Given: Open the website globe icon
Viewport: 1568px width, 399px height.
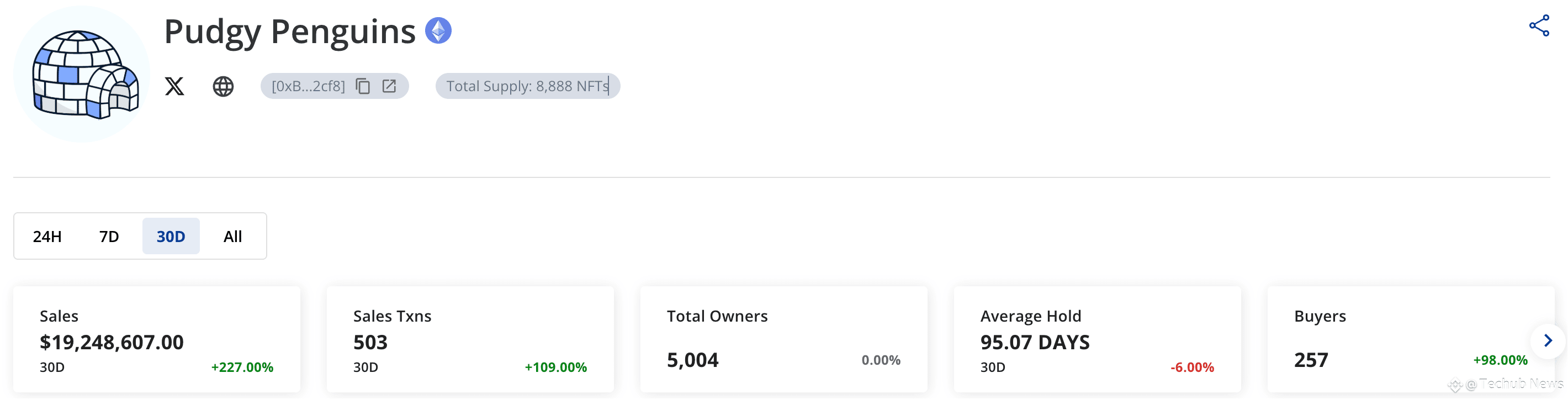Looking at the screenshot, I should tap(223, 86).
